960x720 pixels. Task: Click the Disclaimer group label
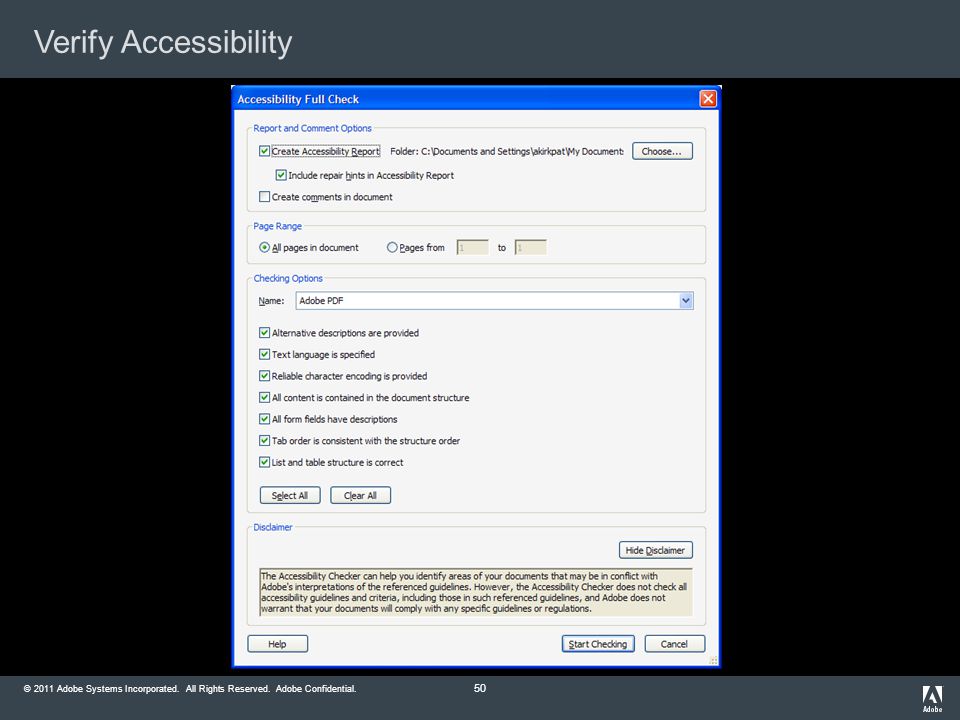pos(272,527)
